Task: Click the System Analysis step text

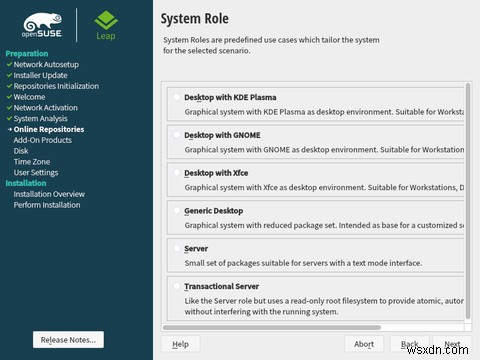Action: pyautogui.click(x=40, y=119)
